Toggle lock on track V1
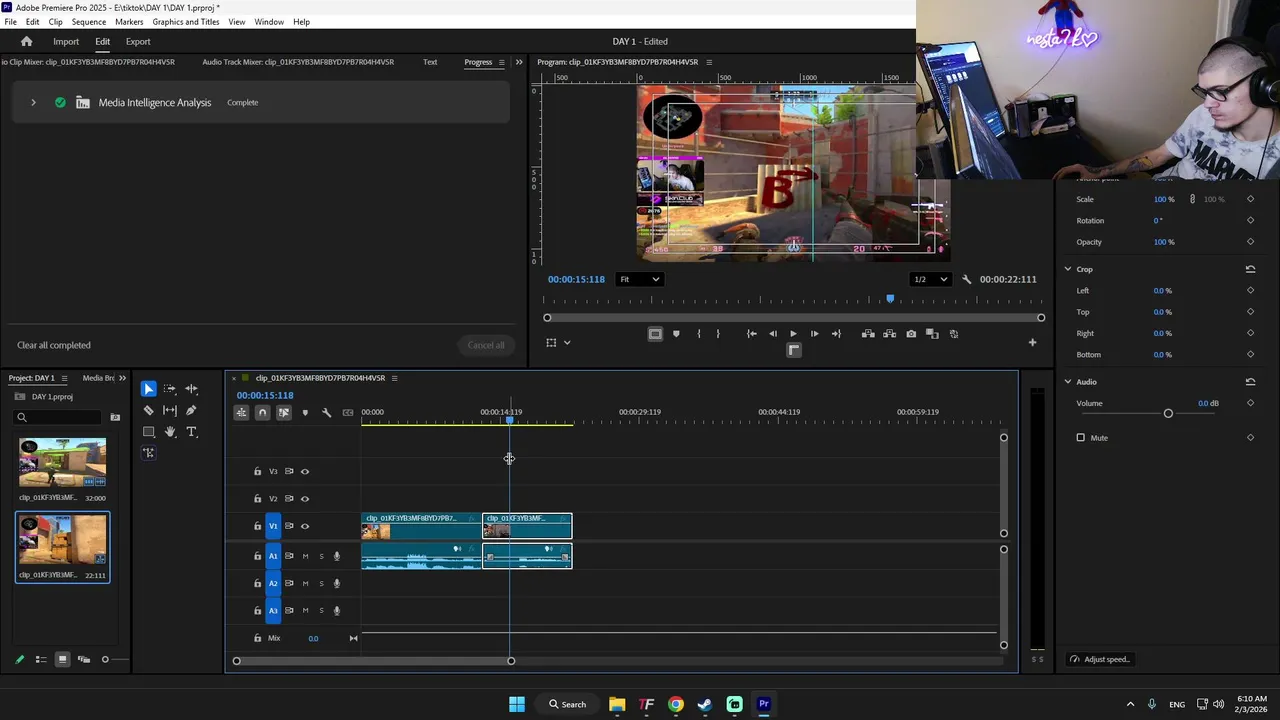The height and width of the screenshot is (720, 1280). coord(257,526)
